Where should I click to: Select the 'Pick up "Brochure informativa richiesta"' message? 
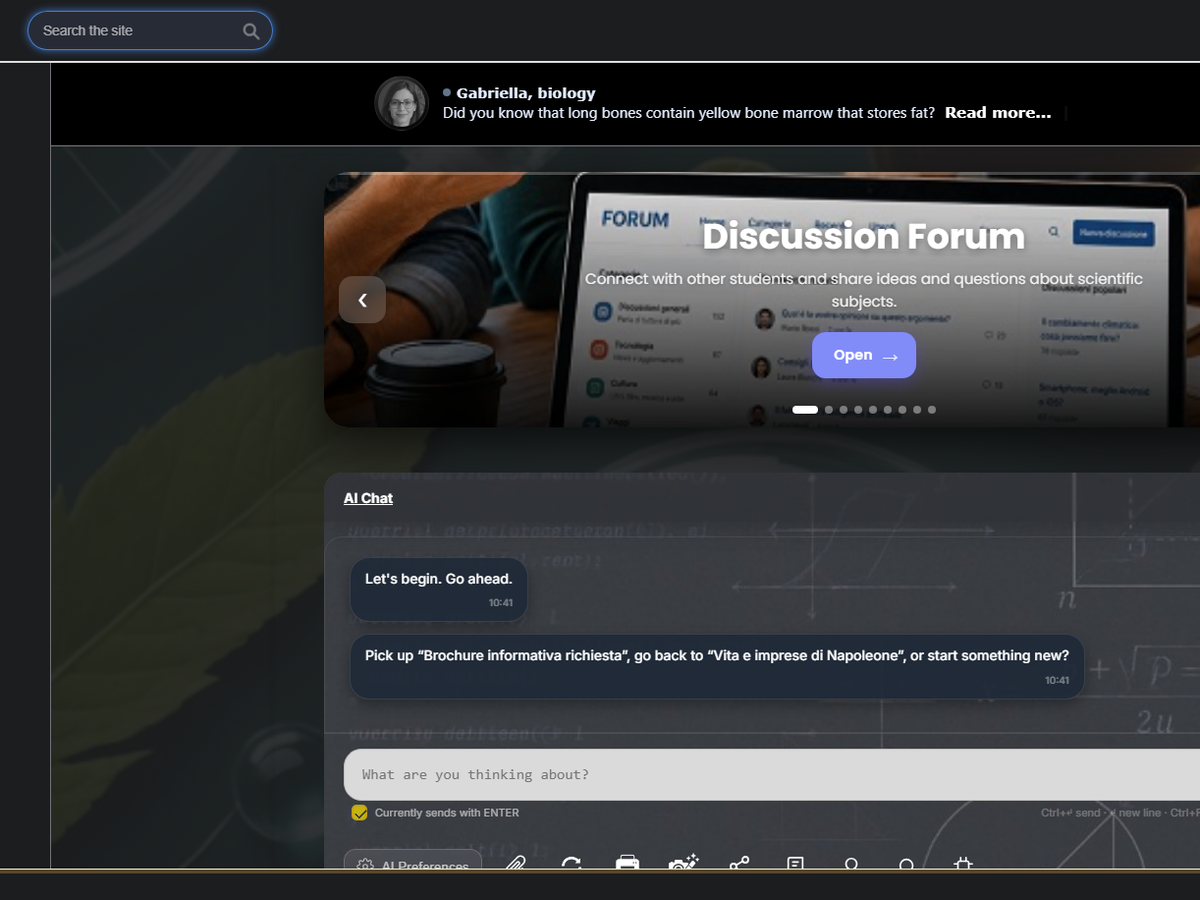coord(717,666)
